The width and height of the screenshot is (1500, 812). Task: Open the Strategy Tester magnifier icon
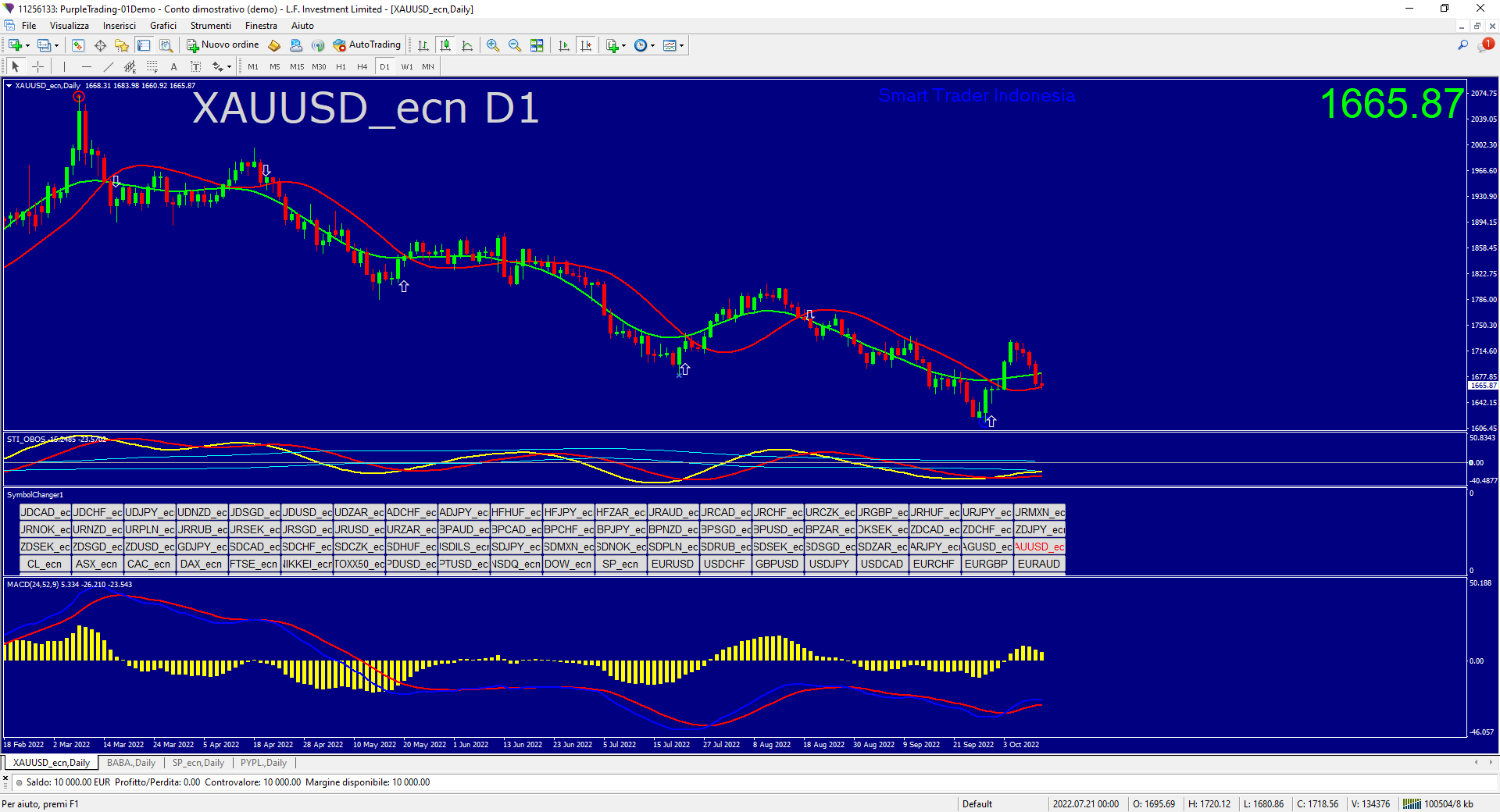coord(166,45)
